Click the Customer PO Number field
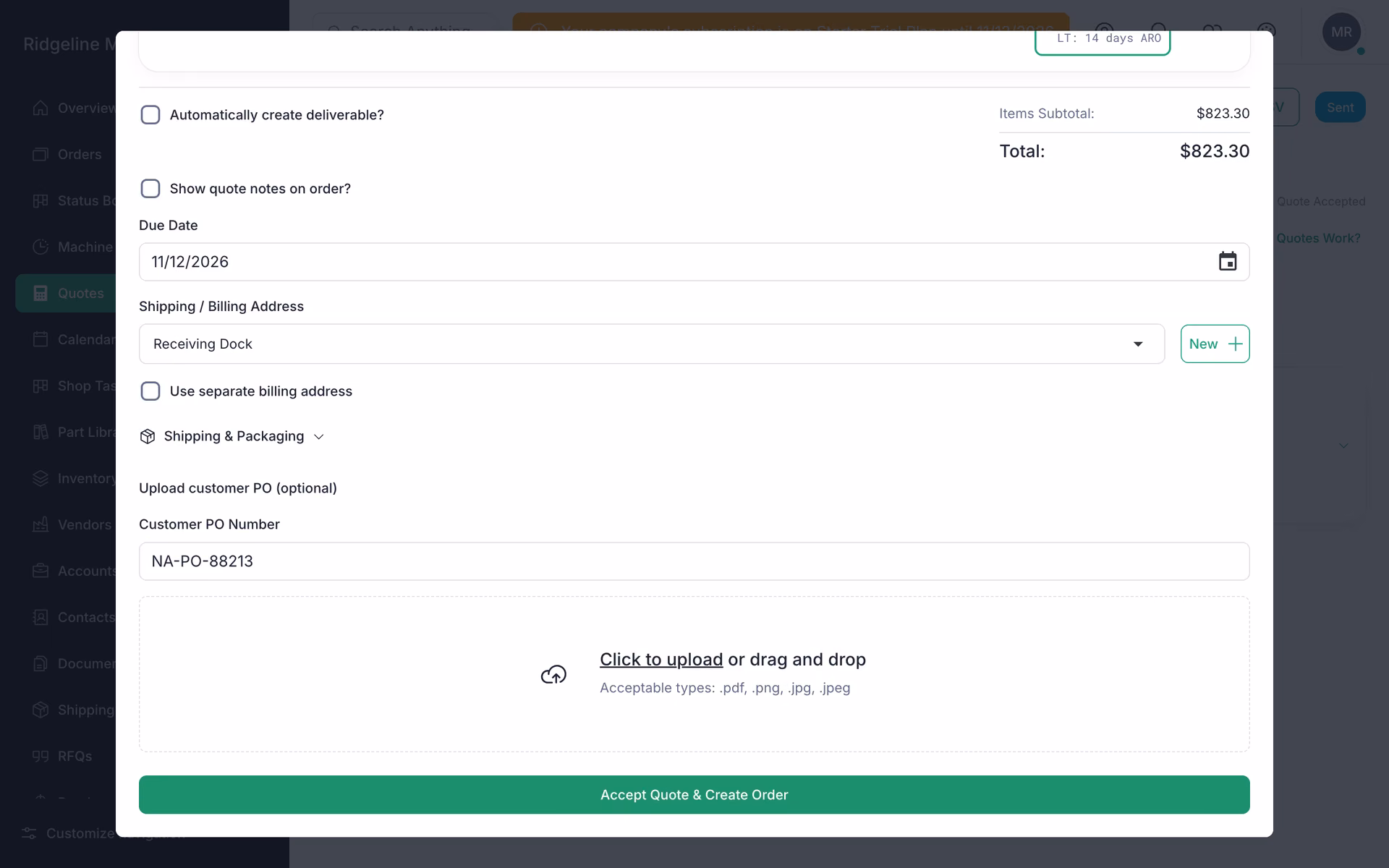This screenshot has height=868, width=1389. pyautogui.click(x=694, y=561)
